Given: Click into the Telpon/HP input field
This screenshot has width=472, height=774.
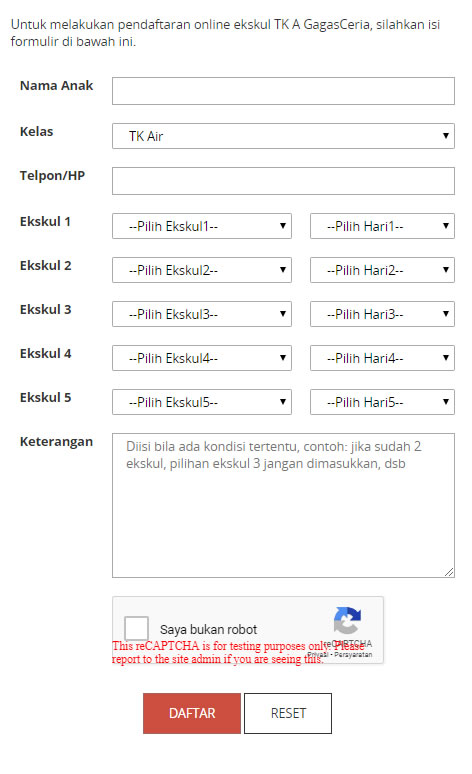Looking at the screenshot, I should [x=283, y=181].
